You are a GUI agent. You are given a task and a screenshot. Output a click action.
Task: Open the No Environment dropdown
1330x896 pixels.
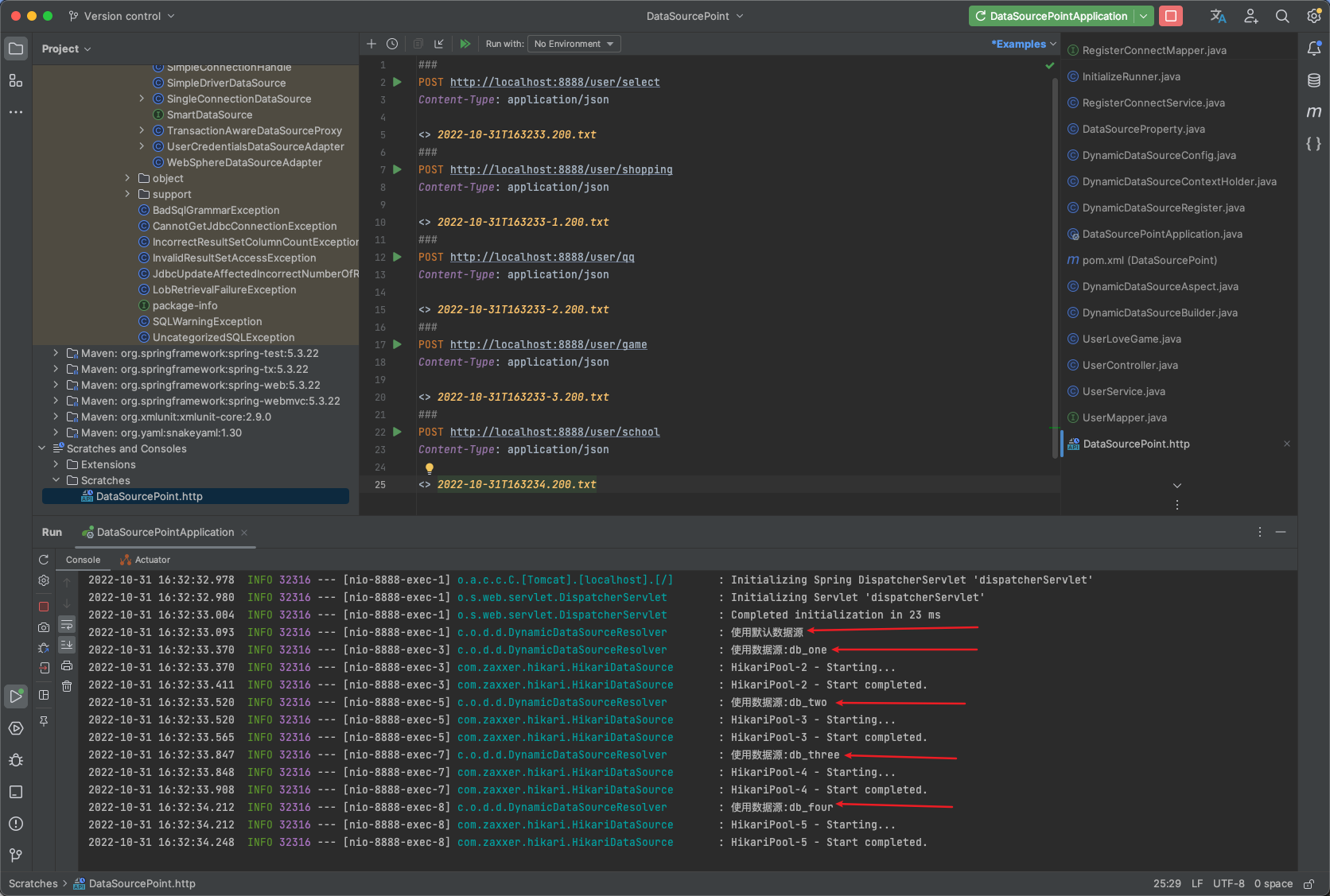coord(574,44)
